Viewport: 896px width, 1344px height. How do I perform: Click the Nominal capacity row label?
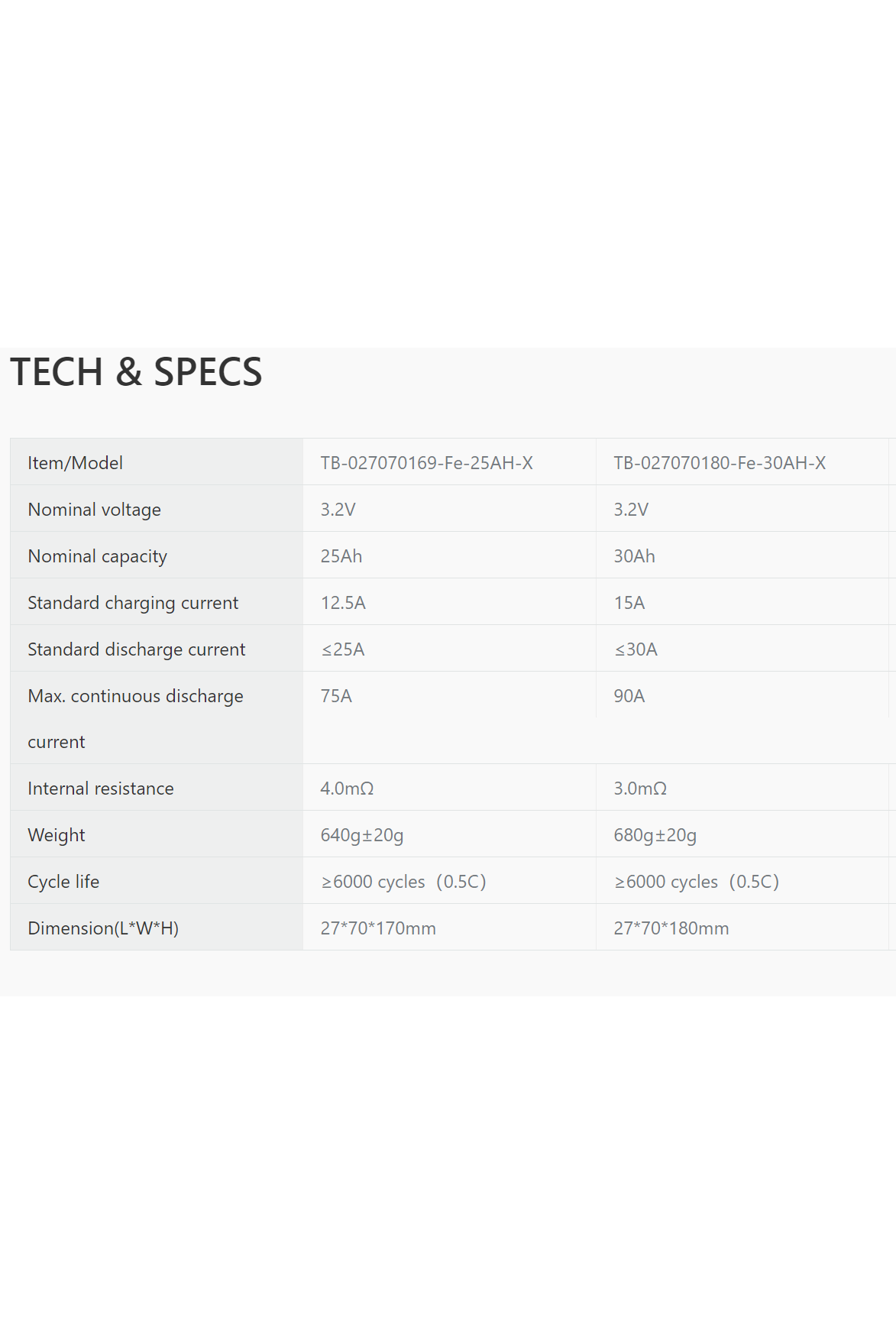pos(97,556)
